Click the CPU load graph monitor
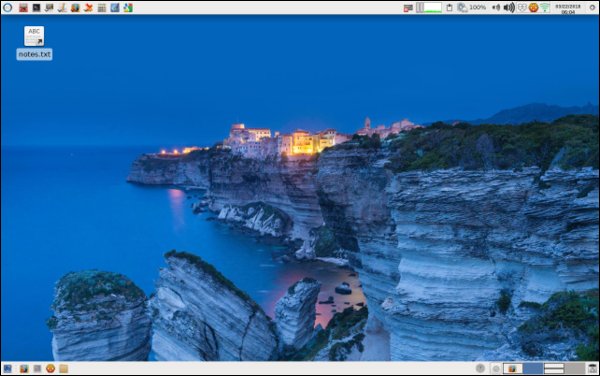 [429, 7]
